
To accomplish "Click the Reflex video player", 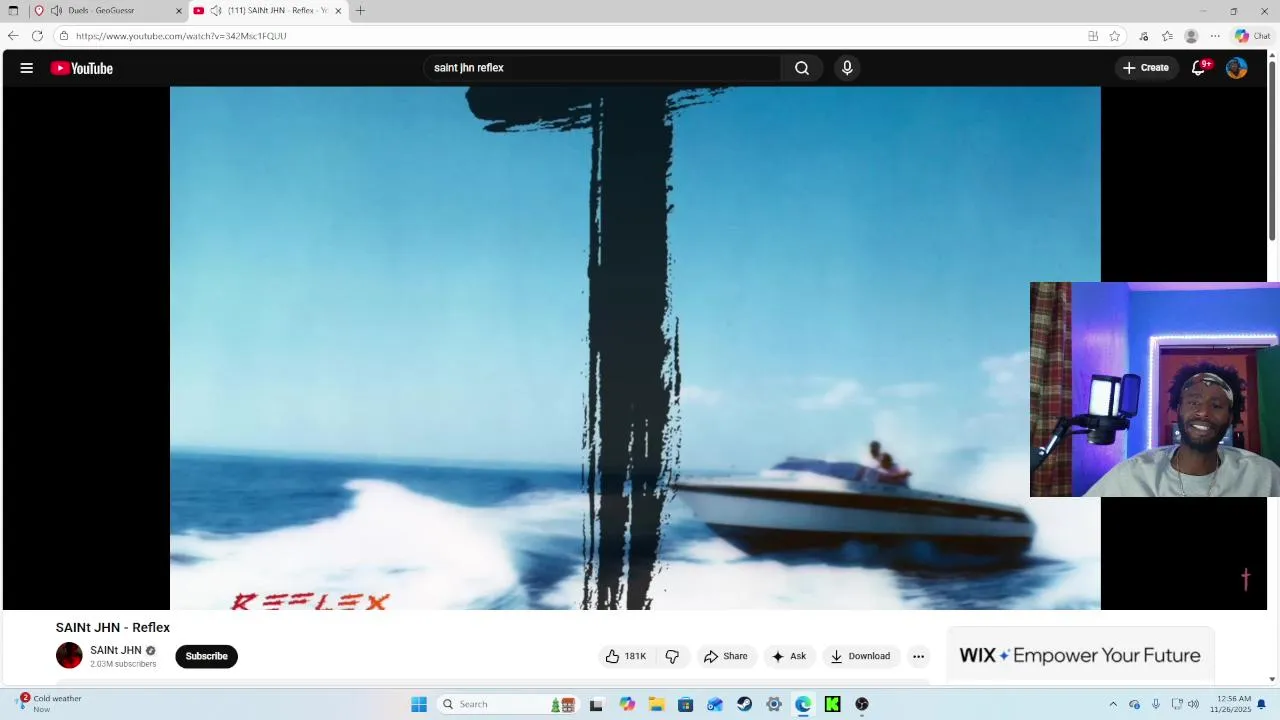I will (635, 348).
